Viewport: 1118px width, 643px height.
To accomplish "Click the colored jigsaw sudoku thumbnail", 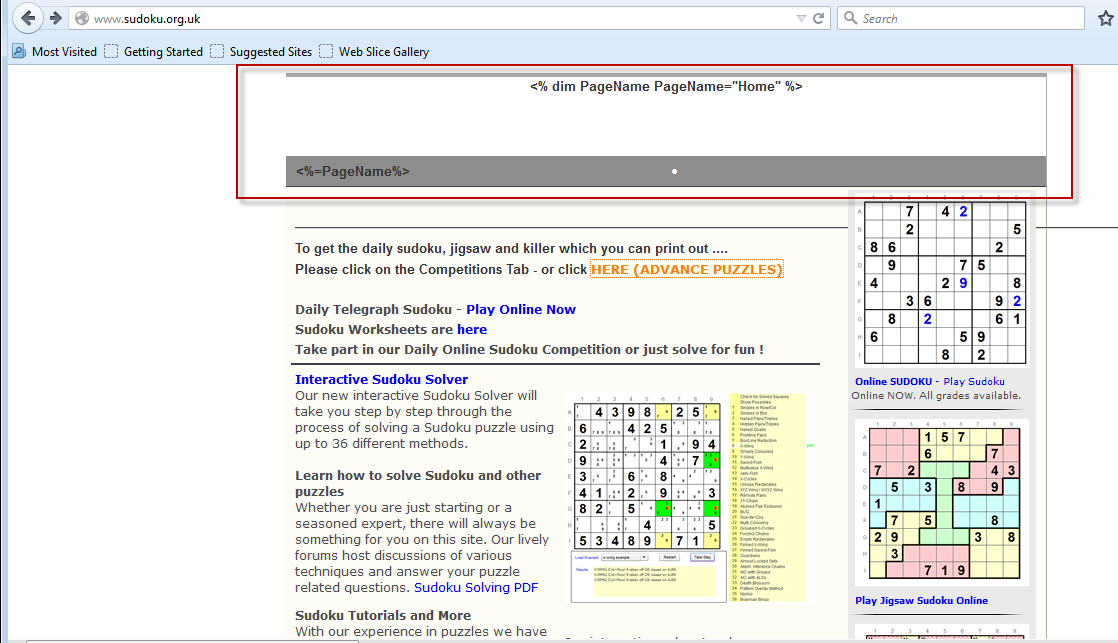I will (941, 502).
